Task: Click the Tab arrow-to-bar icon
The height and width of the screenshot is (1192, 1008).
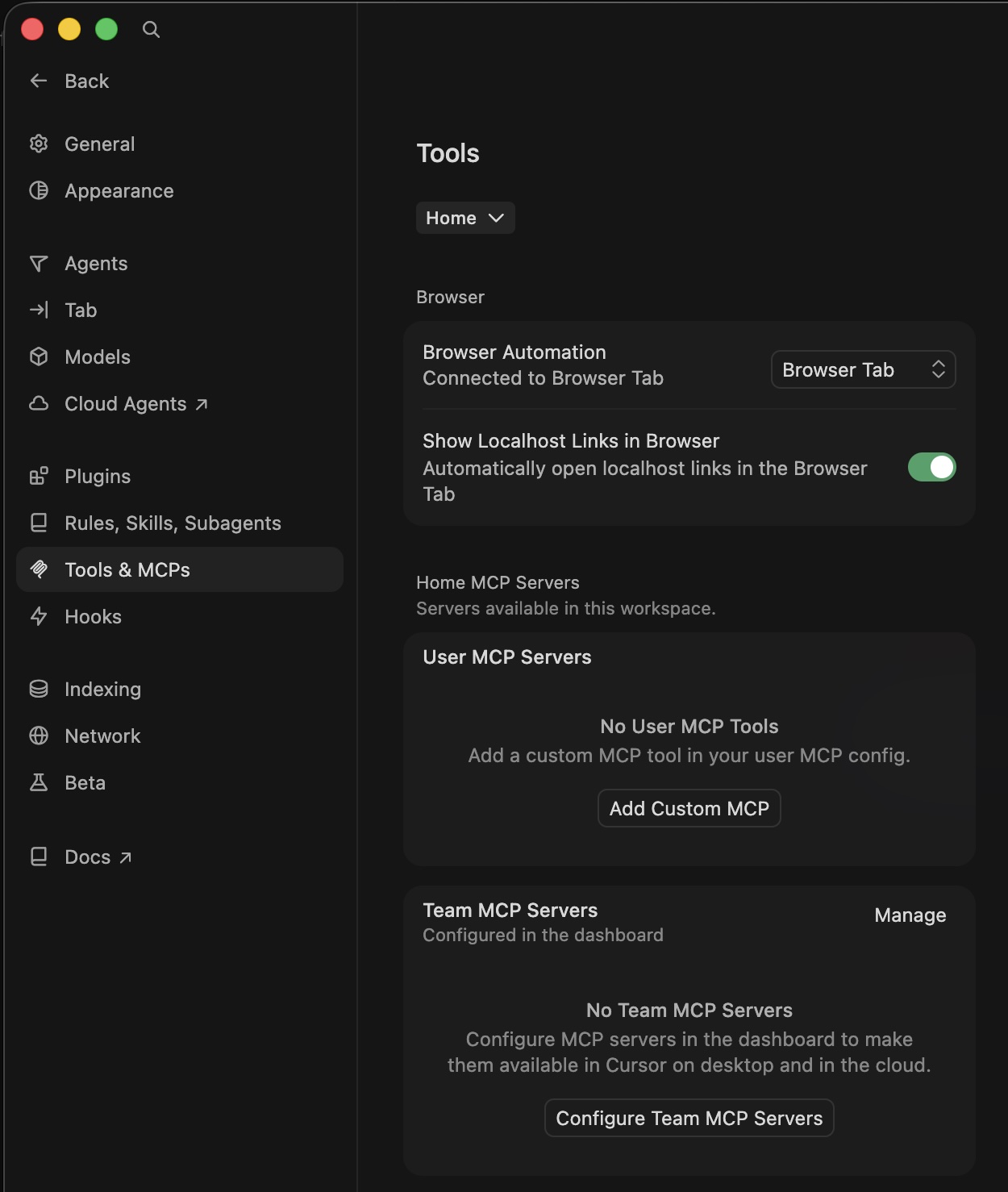Action: pyautogui.click(x=39, y=310)
